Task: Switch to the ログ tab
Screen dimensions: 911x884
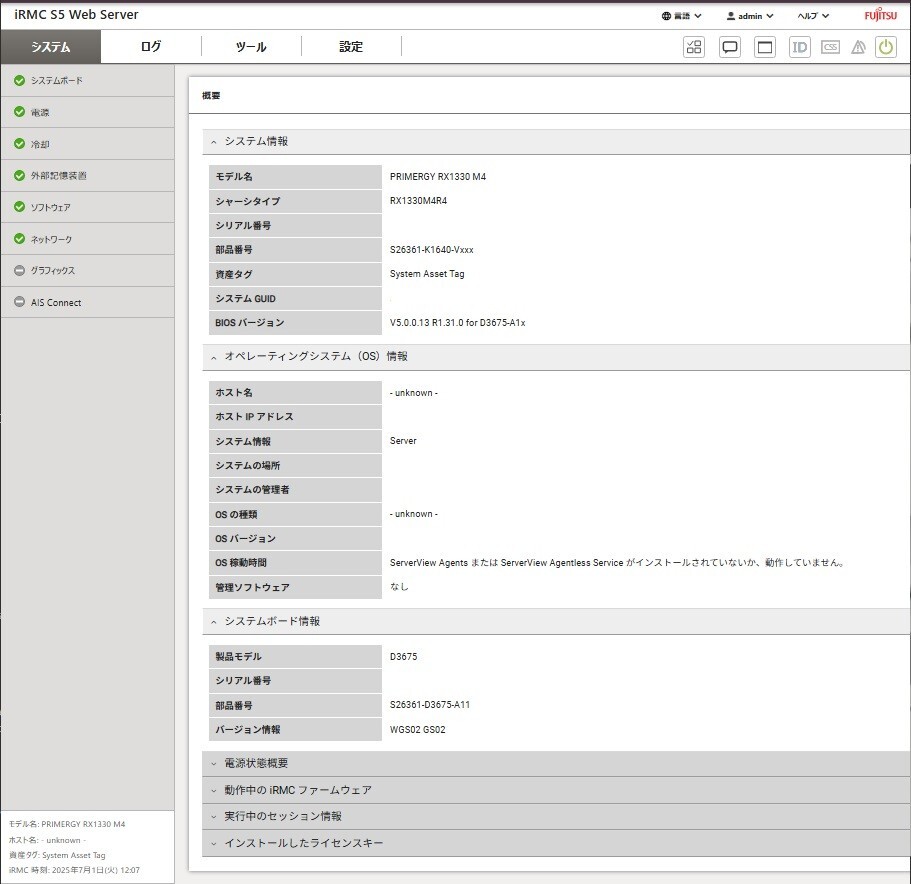Action: coord(151,46)
